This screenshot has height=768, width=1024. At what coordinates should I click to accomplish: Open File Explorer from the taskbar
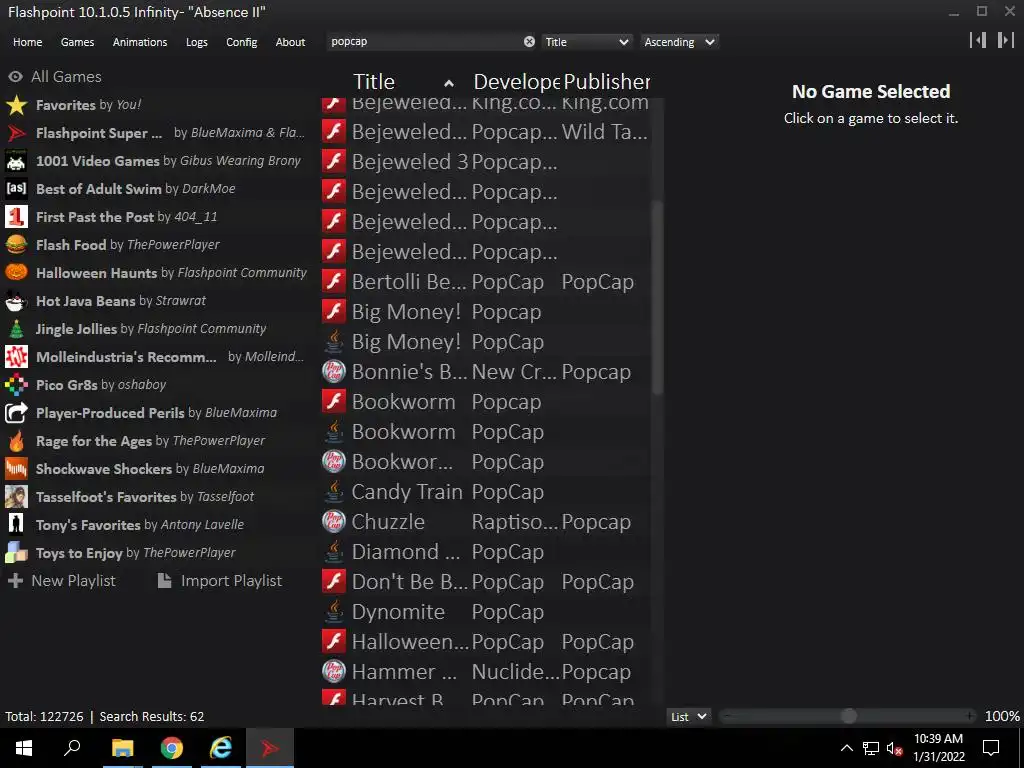(122, 748)
